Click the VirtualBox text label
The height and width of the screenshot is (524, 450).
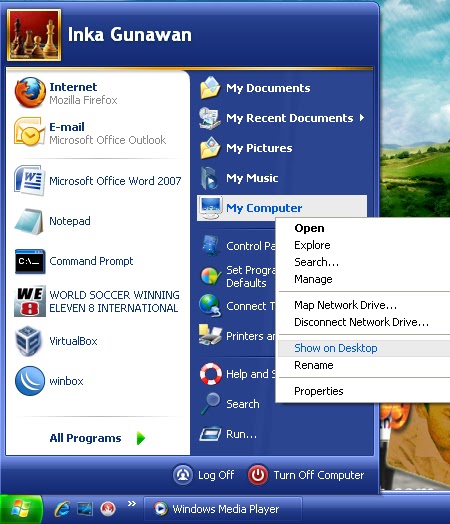(x=73, y=341)
